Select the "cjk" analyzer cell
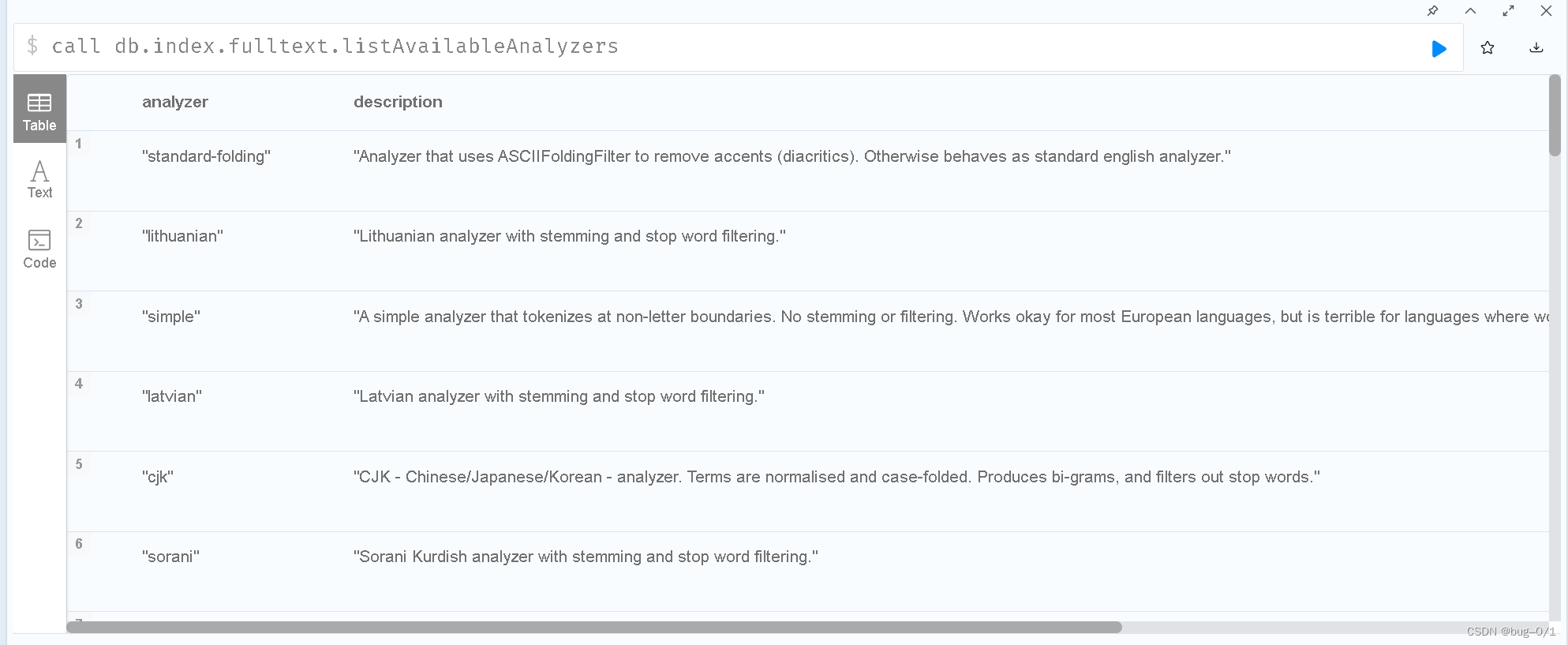1568x645 pixels. pos(158,477)
